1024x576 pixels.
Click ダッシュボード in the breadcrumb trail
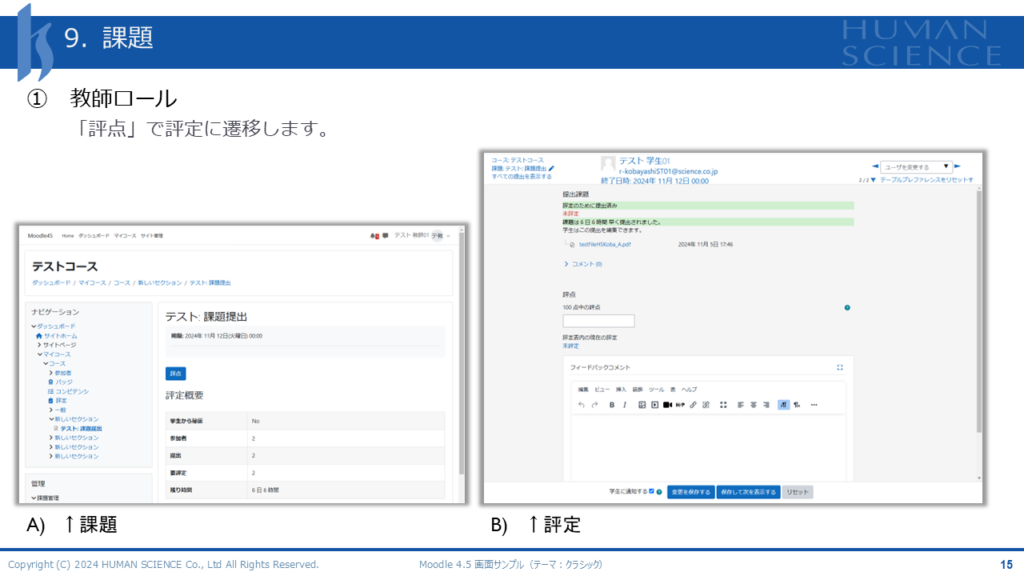click(51, 283)
